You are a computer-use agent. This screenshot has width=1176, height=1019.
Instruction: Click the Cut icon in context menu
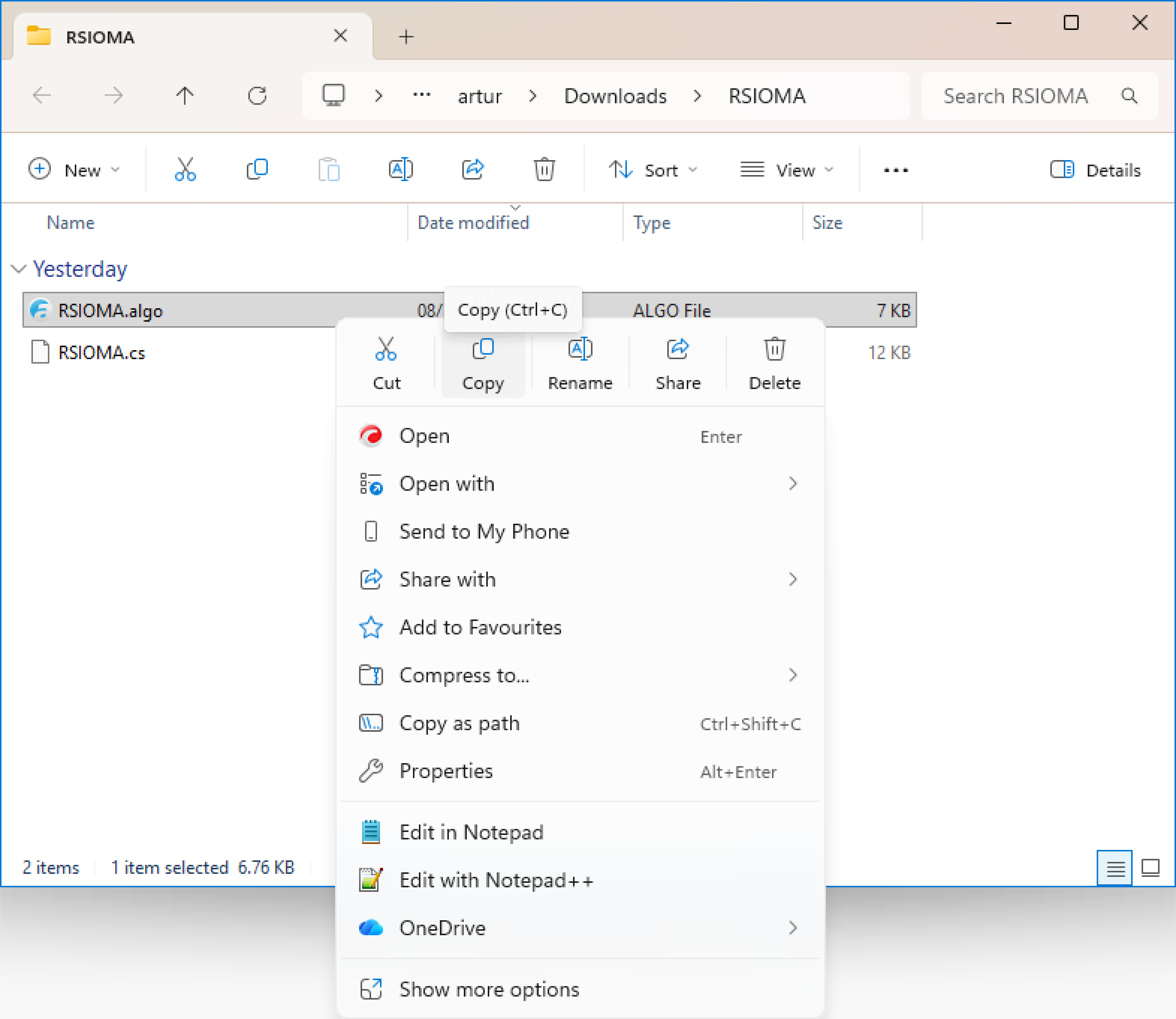point(386,349)
